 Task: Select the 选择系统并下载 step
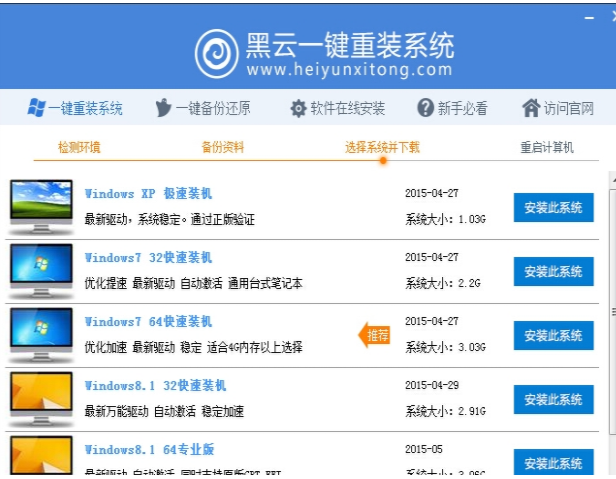382,147
